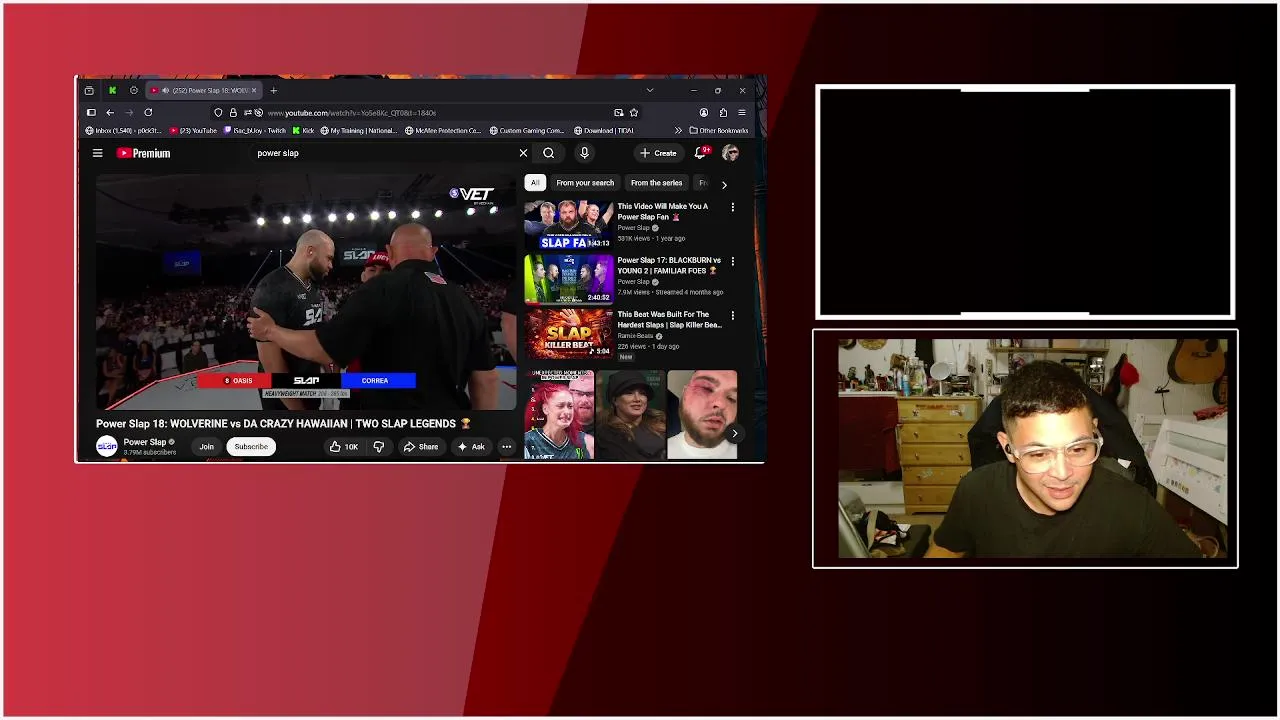Reload the YouTube page
This screenshot has width=1280, height=720.
[148, 113]
